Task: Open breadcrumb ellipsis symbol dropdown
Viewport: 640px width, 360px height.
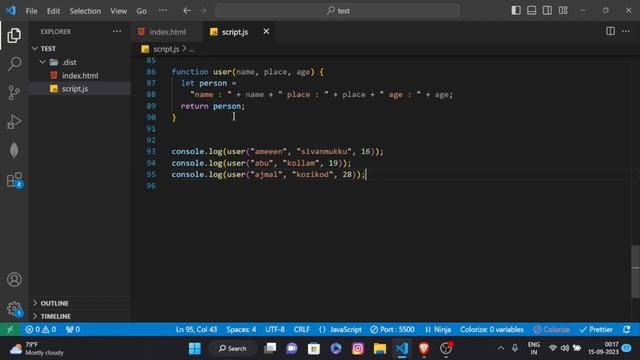Action: (x=191, y=49)
